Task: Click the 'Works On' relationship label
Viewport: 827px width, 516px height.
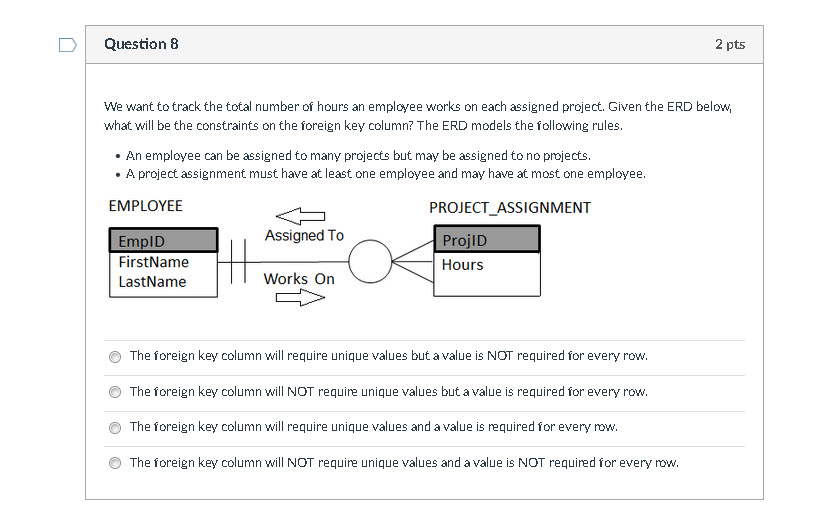Action: [x=299, y=279]
